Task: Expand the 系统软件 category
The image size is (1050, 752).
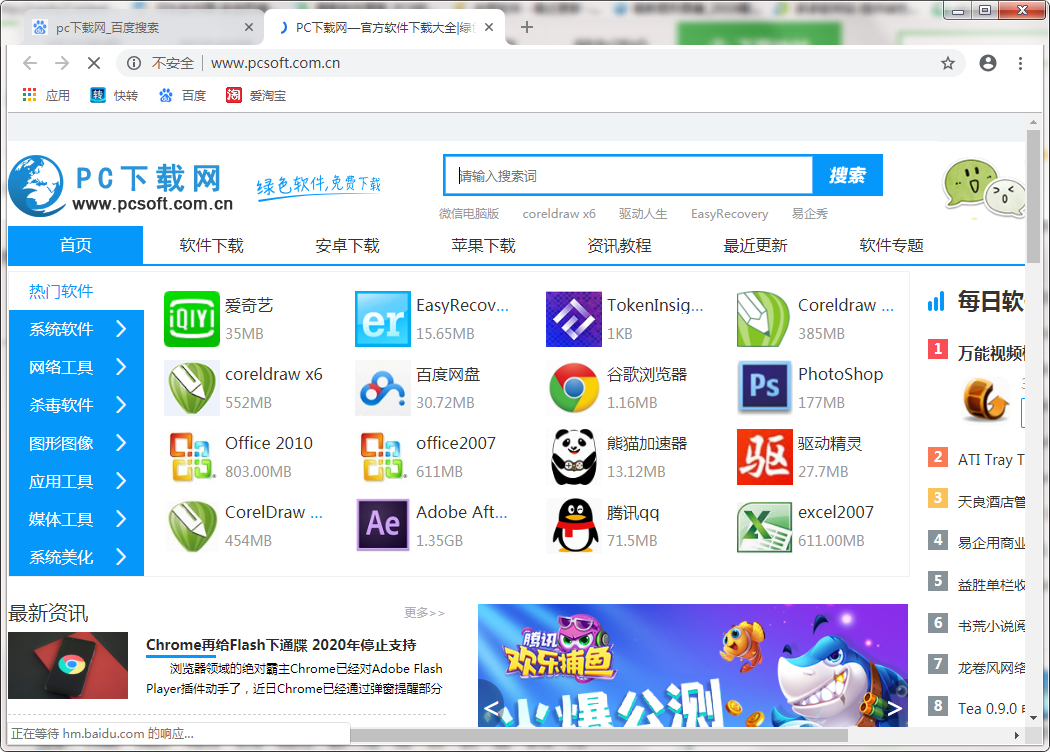Action: tap(76, 329)
